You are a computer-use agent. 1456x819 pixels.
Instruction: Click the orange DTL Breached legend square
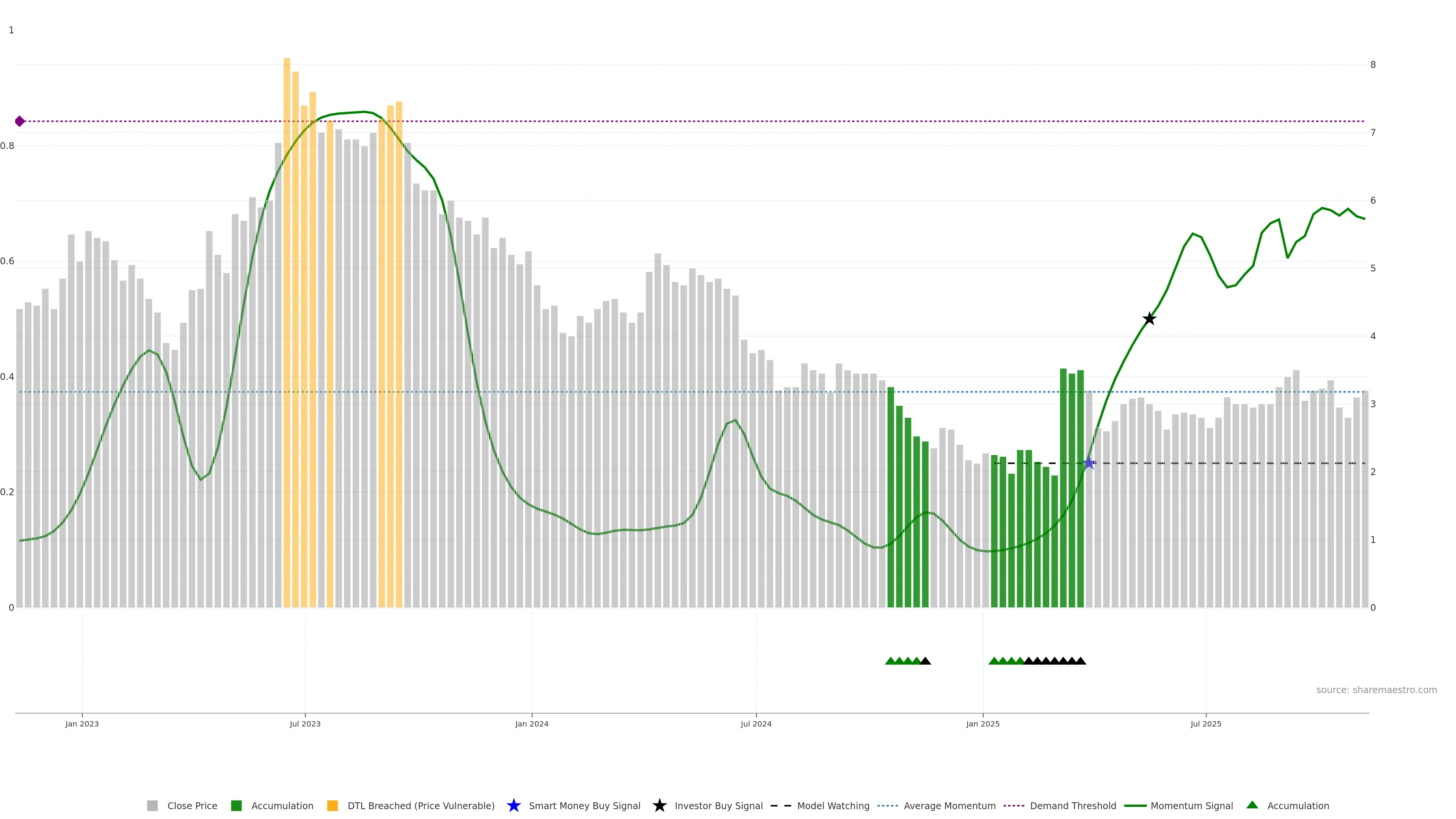333,805
